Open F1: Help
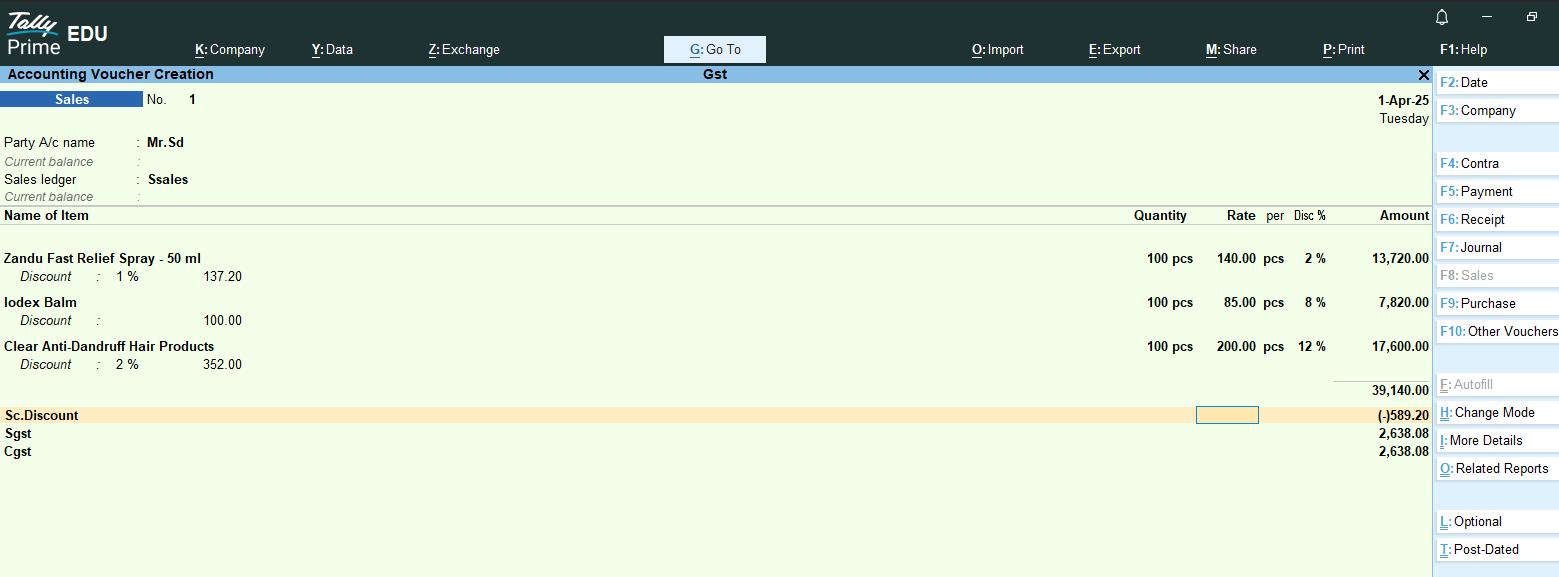Viewport: 1559px width, 577px height. [x=1463, y=49]
